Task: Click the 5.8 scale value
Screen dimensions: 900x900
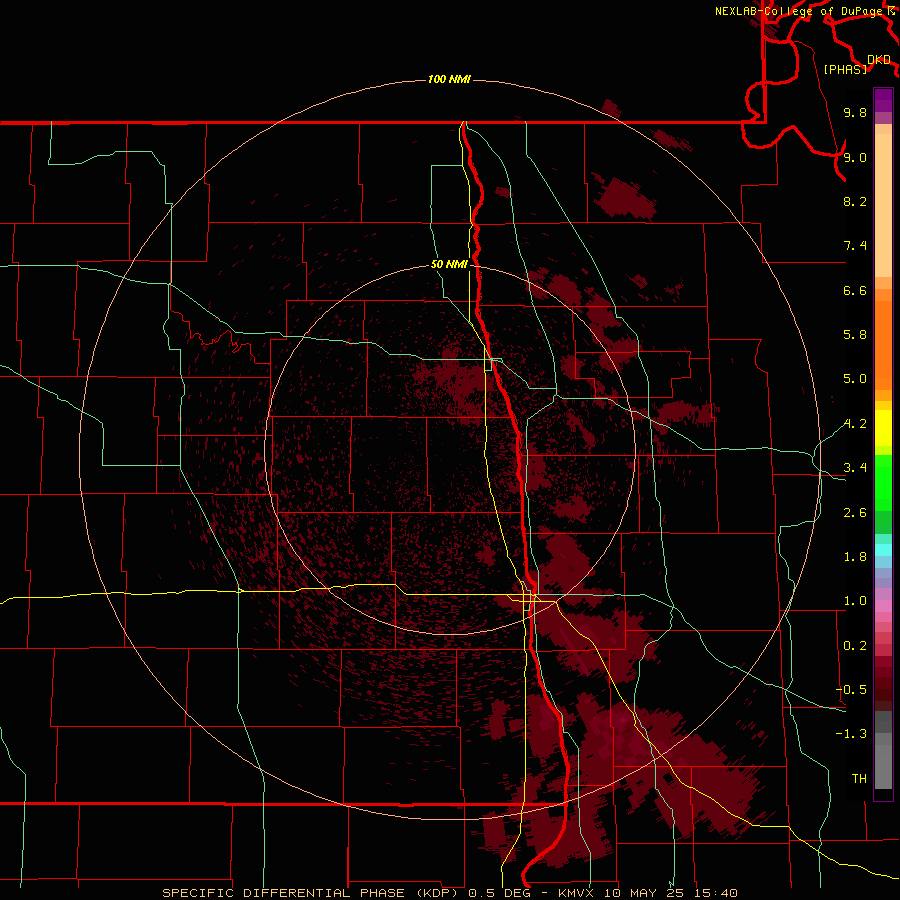Action: [x=855, y=335]
